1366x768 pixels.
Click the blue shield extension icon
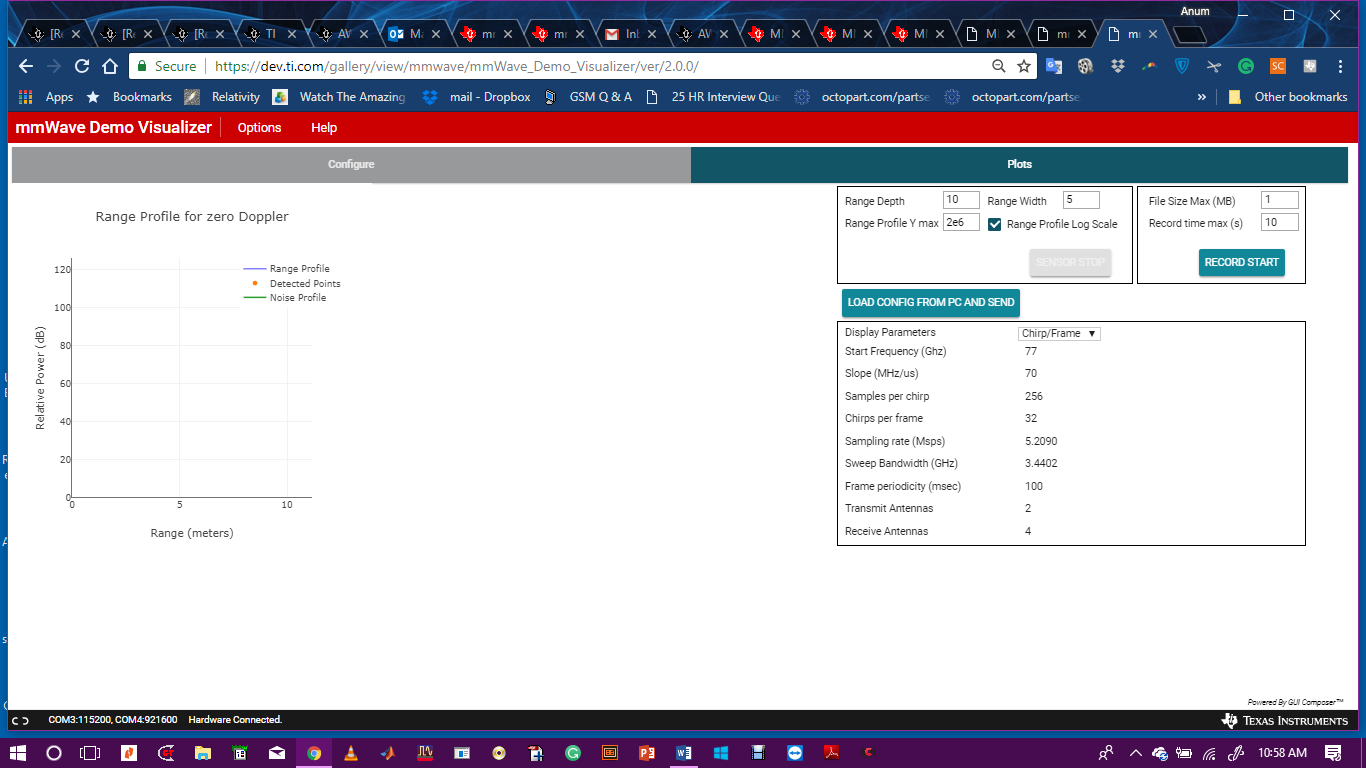tap(1182, 66)
